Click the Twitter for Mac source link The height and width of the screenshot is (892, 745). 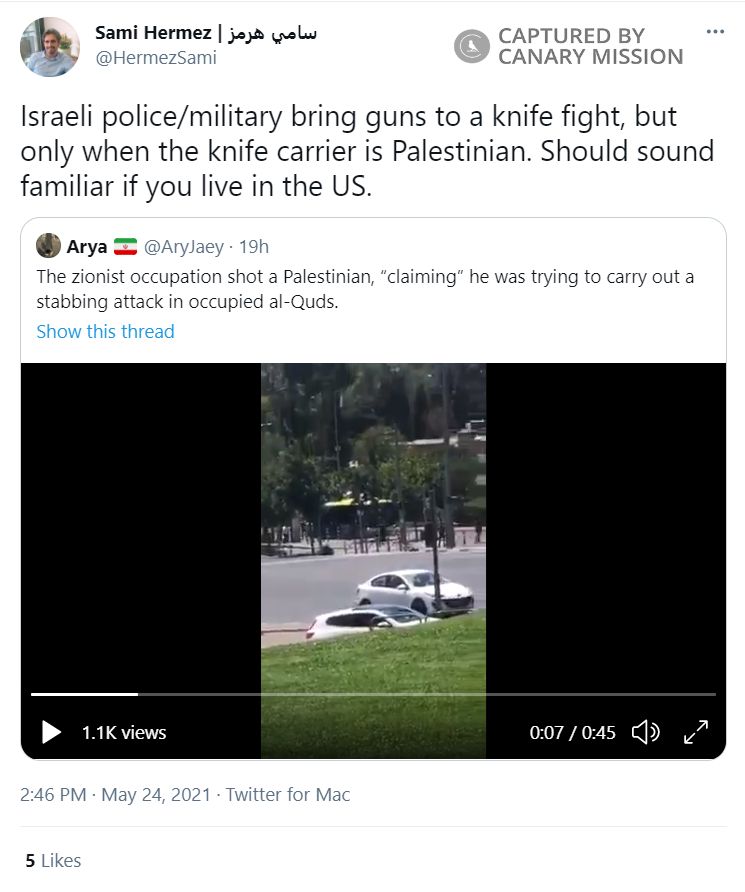(x=288, y=795)
